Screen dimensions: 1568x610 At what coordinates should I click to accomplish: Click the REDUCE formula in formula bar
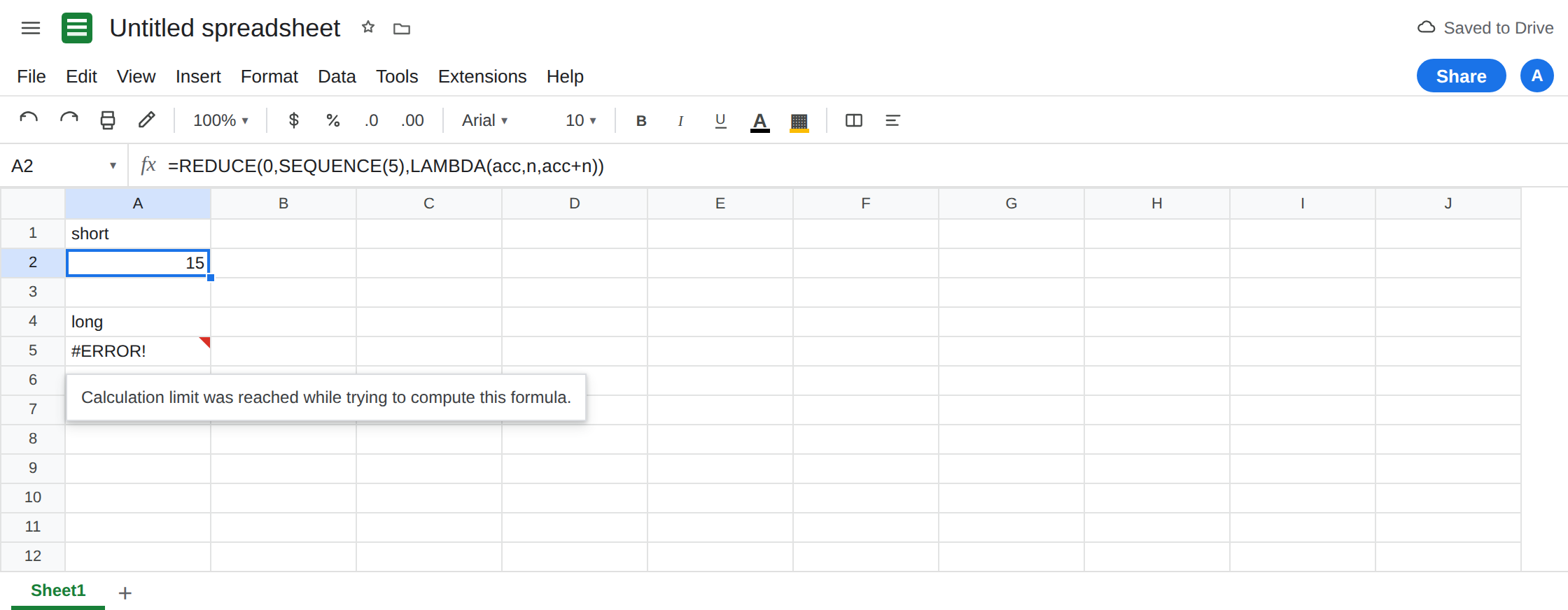386,166
